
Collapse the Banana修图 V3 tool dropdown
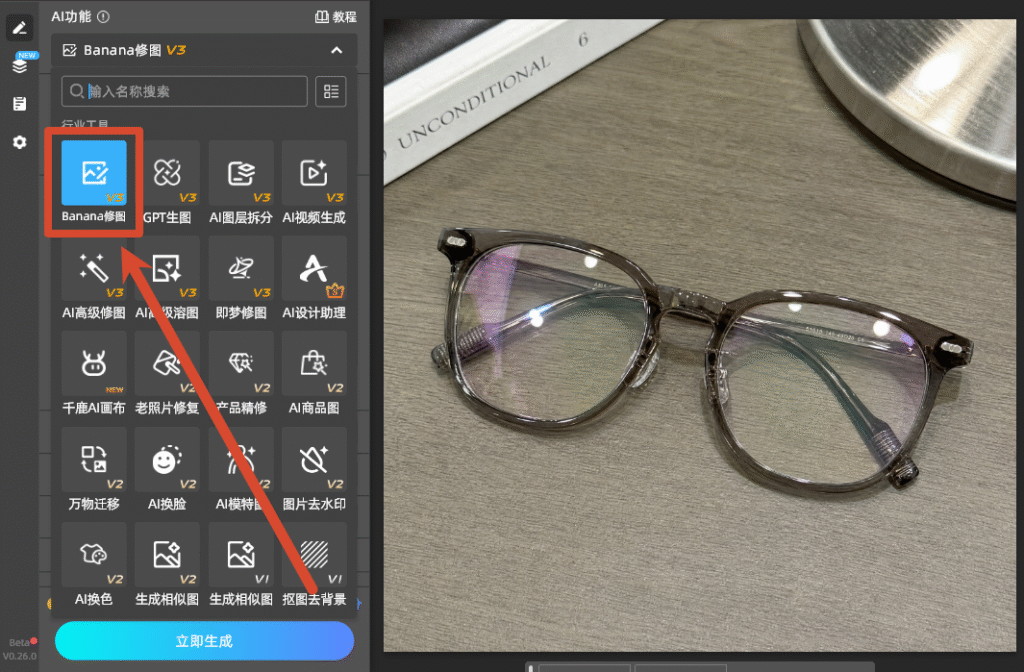coord(336,50)
